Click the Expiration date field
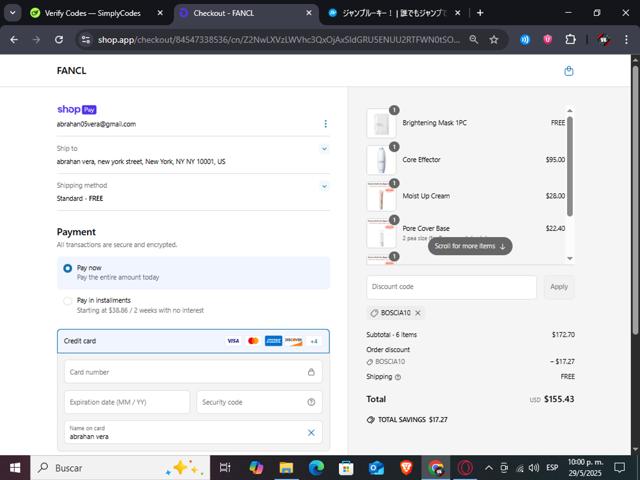 click(127, 402)
